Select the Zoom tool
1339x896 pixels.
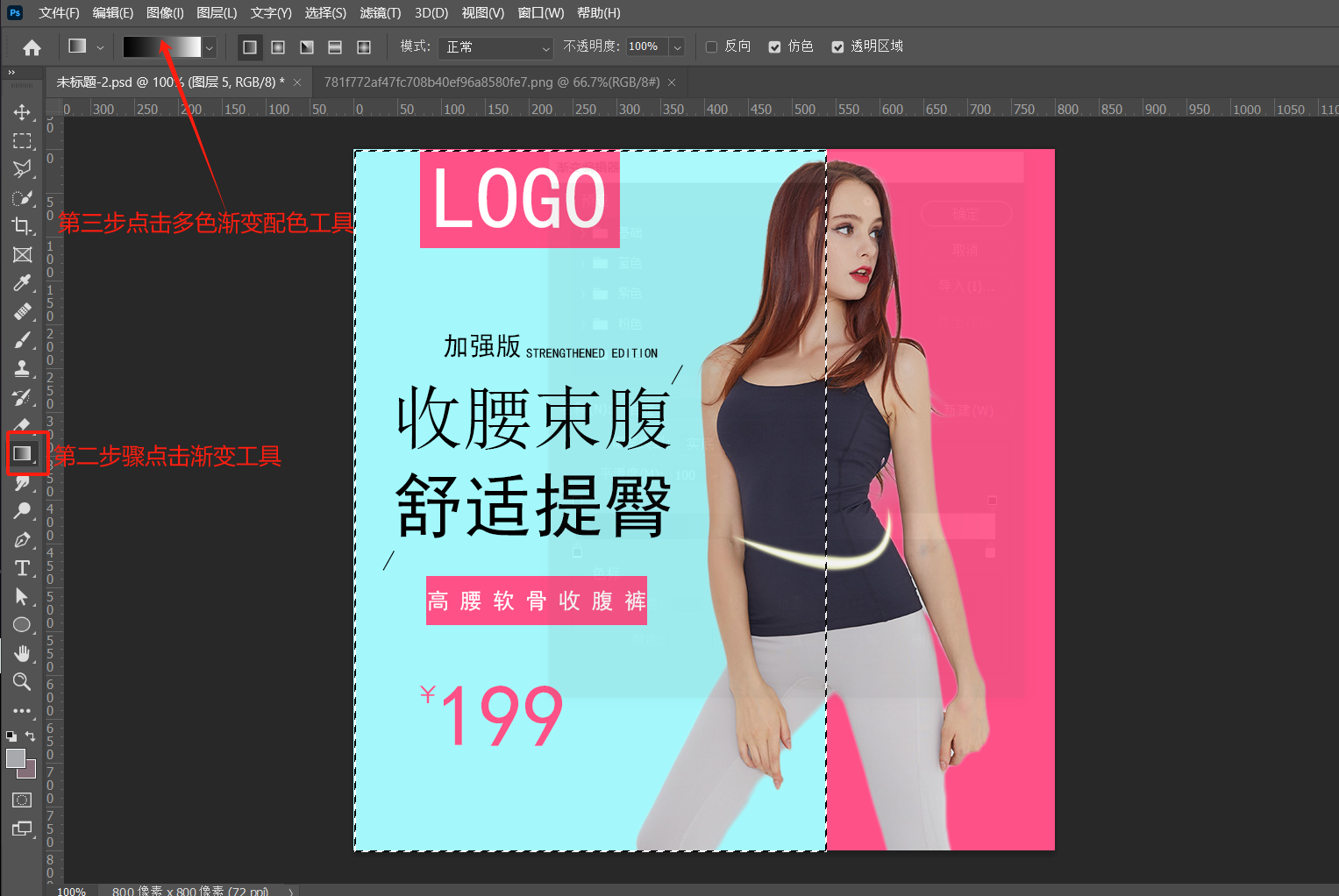22,681
